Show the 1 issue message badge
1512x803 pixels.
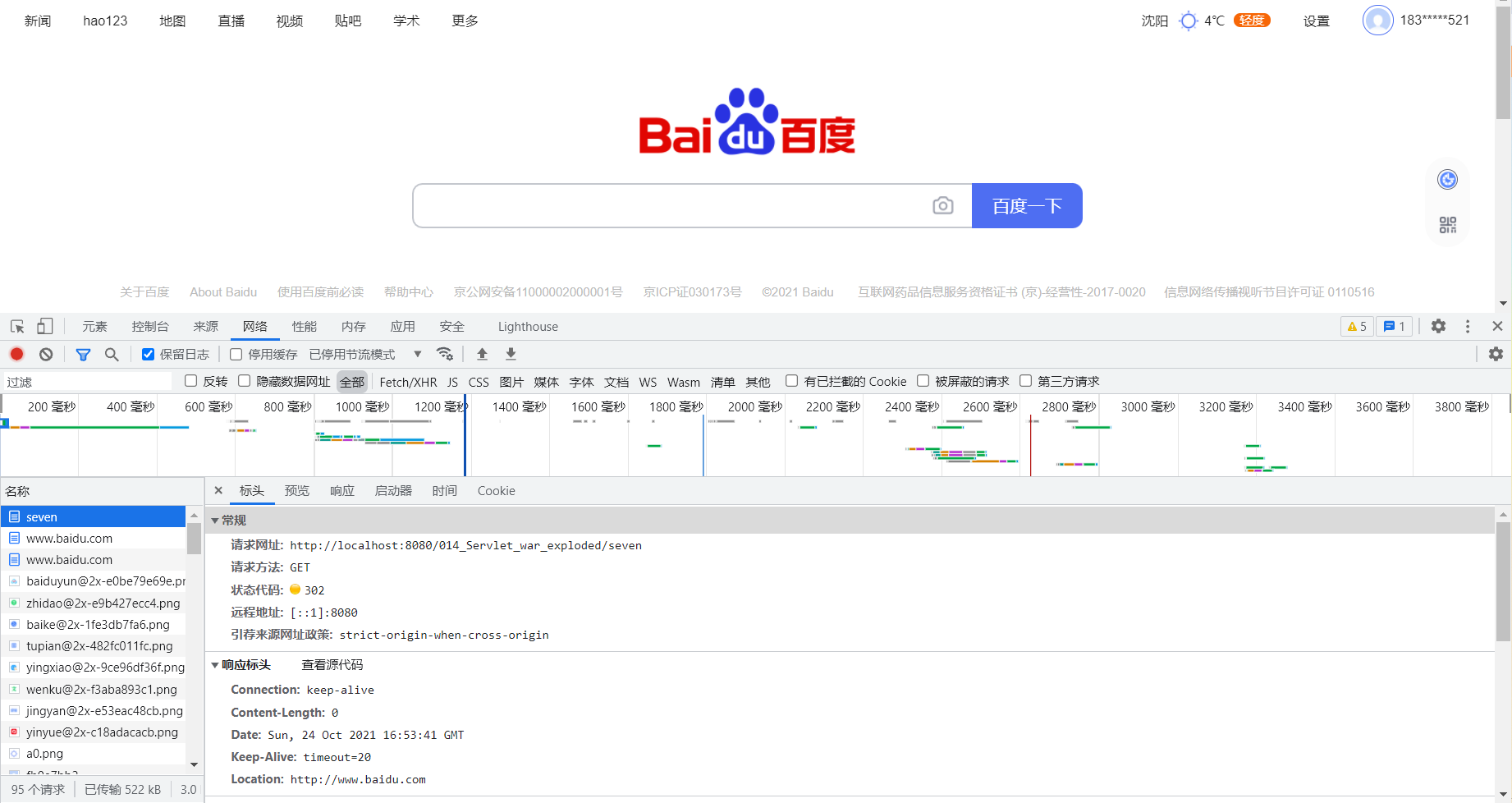pos(1395,326)
